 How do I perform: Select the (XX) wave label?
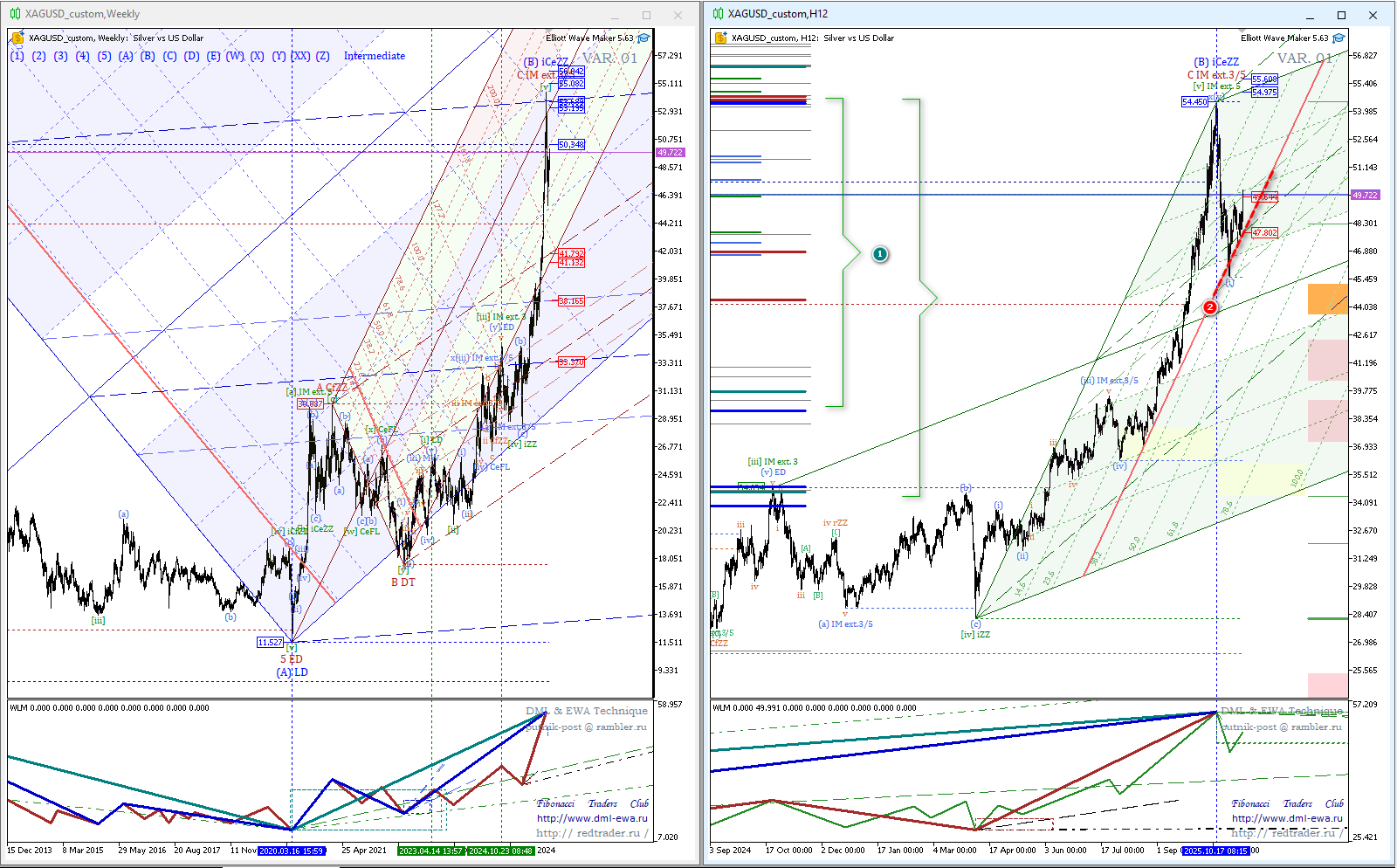click(x=300, y=56)
